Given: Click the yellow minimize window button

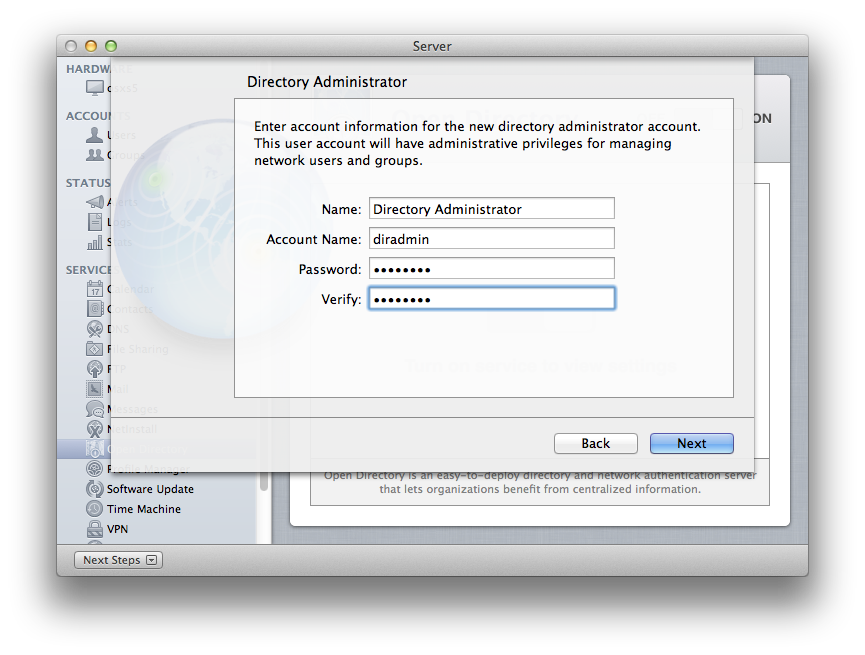Looking at the screenshot, I should coord(91,46).
